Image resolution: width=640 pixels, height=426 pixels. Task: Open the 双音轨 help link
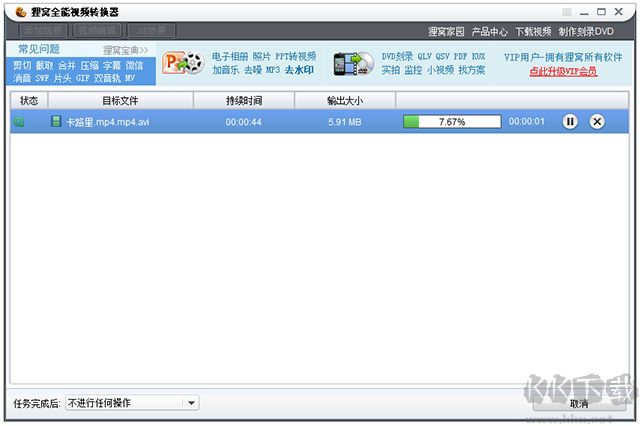[x=107, y=78]
